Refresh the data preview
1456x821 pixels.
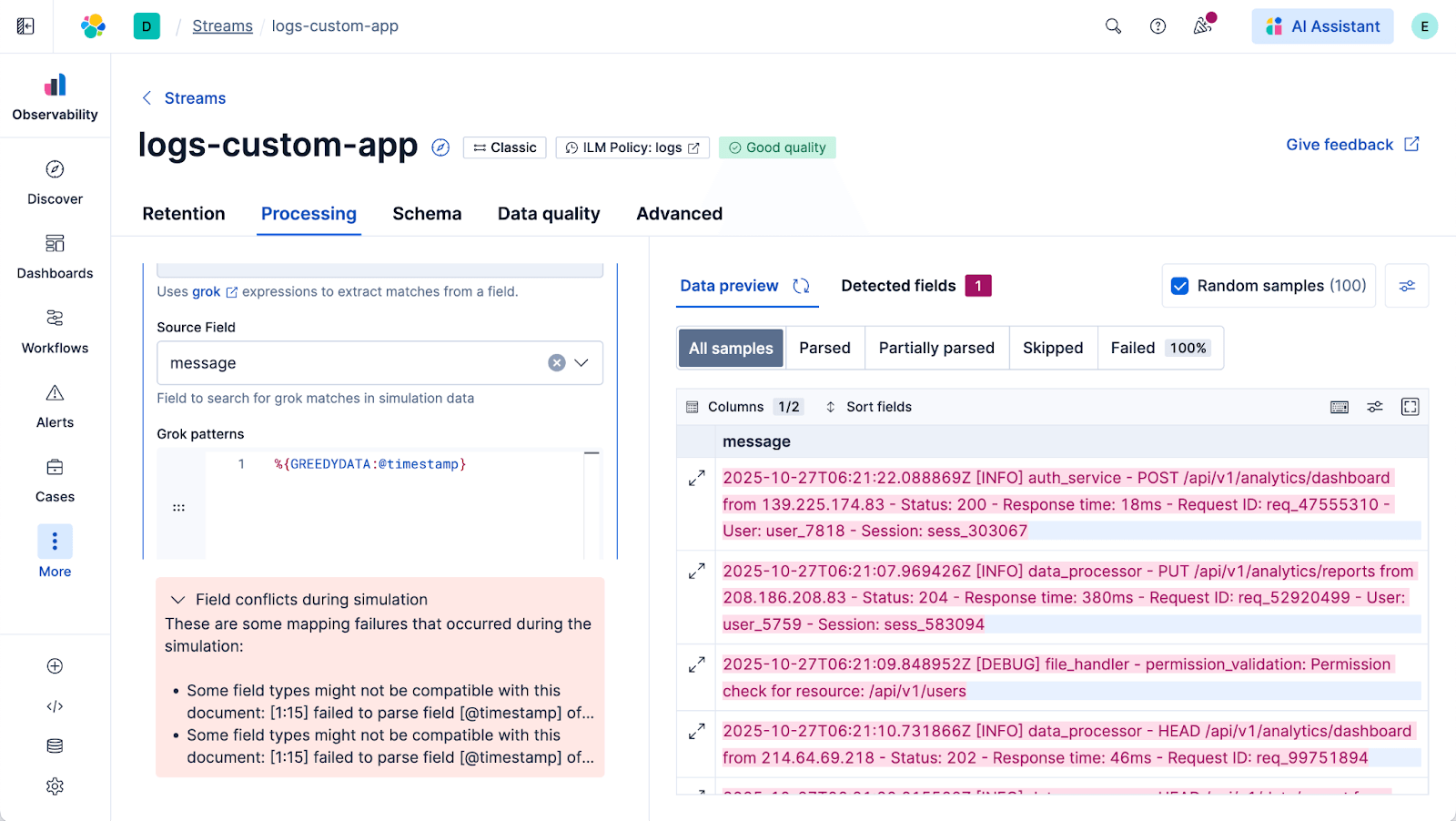[801, 286]
